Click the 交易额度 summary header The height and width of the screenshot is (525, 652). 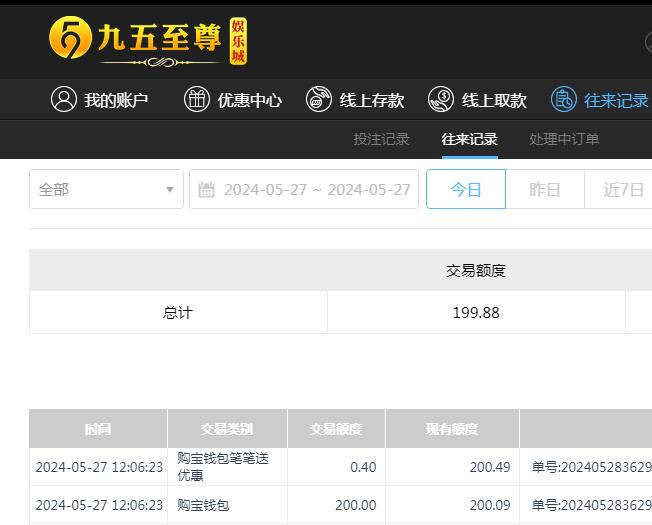click(x=476, y=271)
